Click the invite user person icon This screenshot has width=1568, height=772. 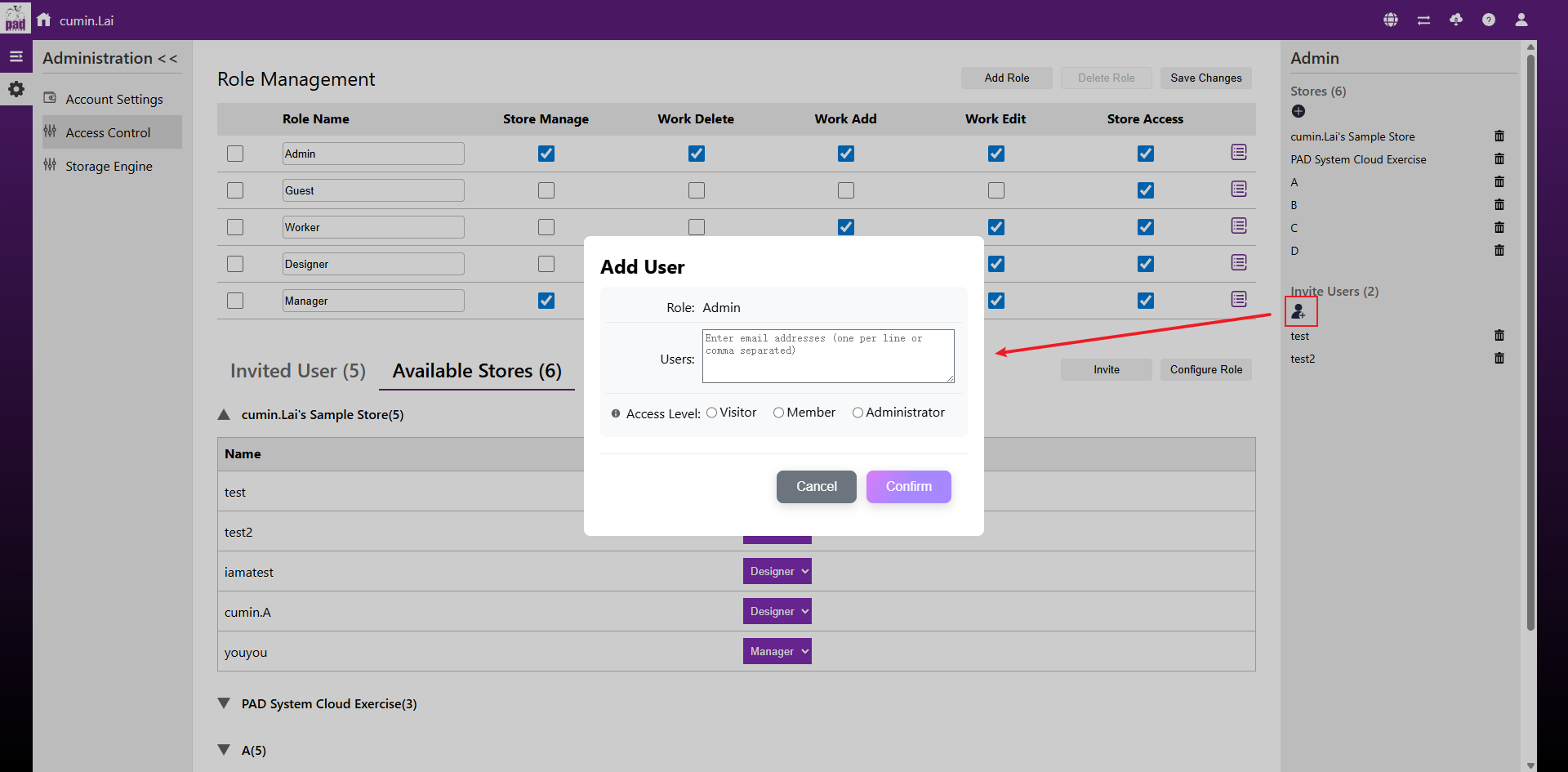(x=1299, y=311)
